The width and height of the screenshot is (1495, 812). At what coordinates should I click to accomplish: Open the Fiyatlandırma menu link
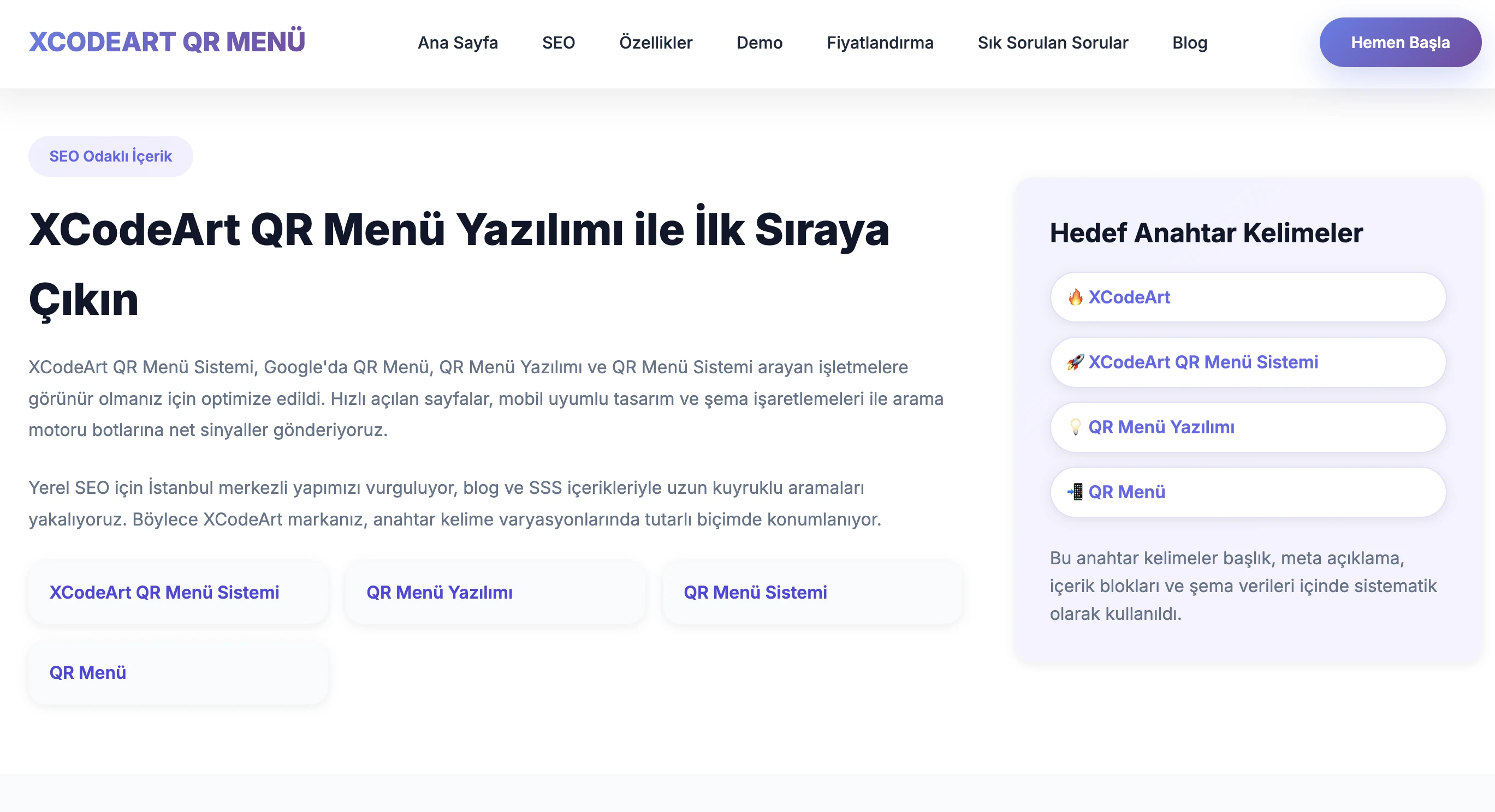click(880, 43)
